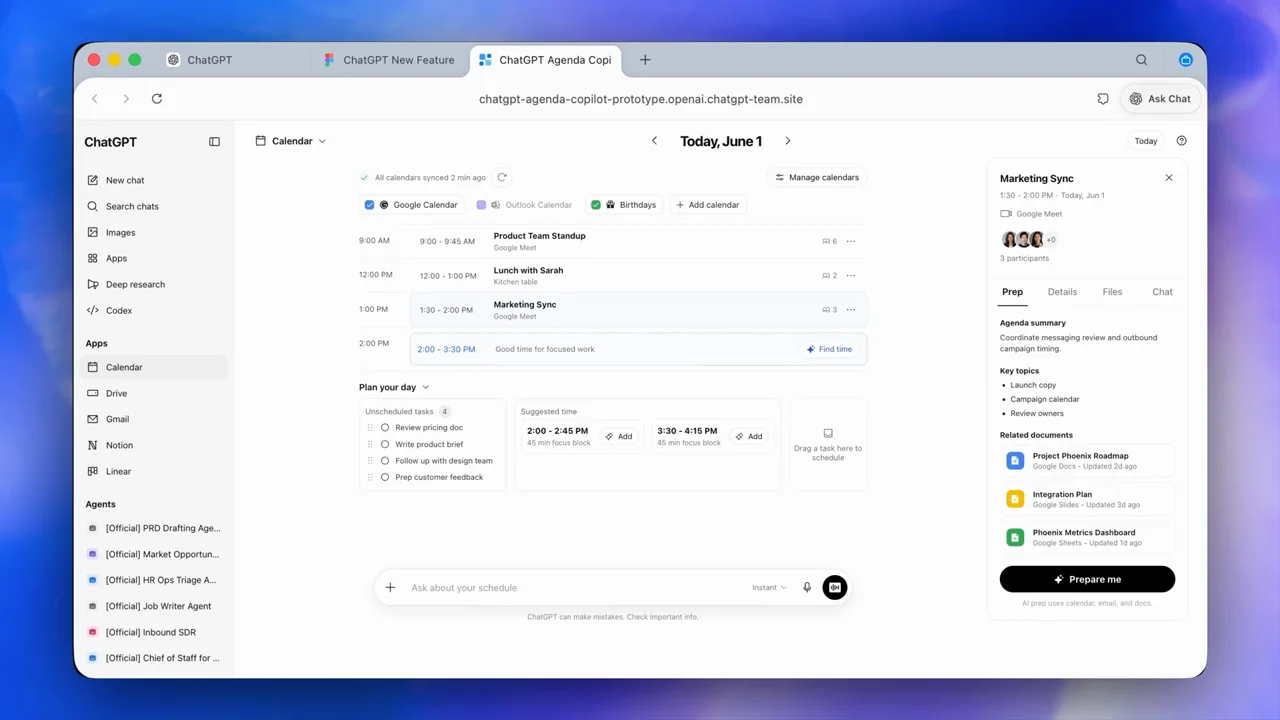Check off Follow up with design team
The image size is (1280, 720).
[385, 461]
